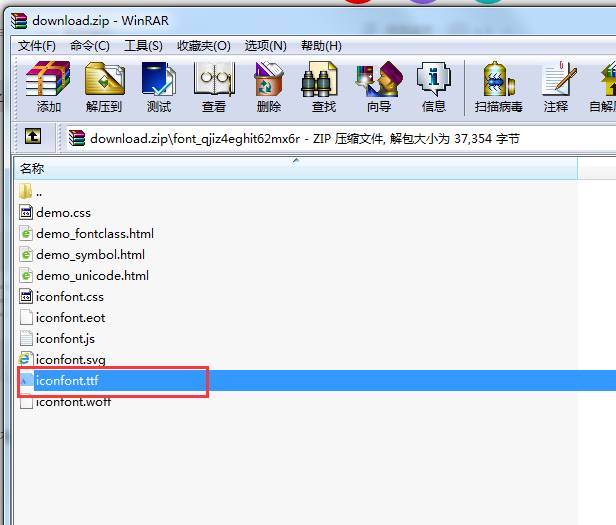Run the Test (测试) archive tool

[159, 79]
